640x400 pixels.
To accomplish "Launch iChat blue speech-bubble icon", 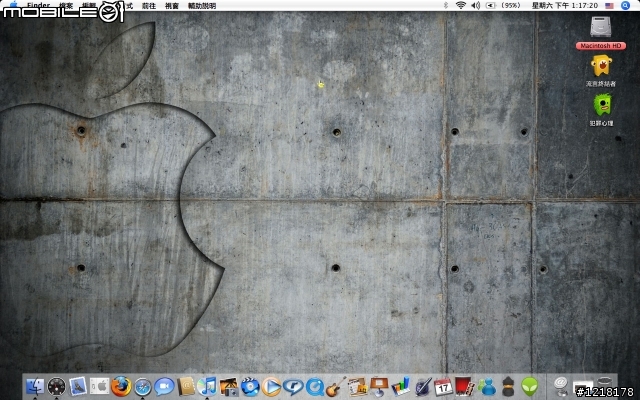I will click(x=164, y=386).
